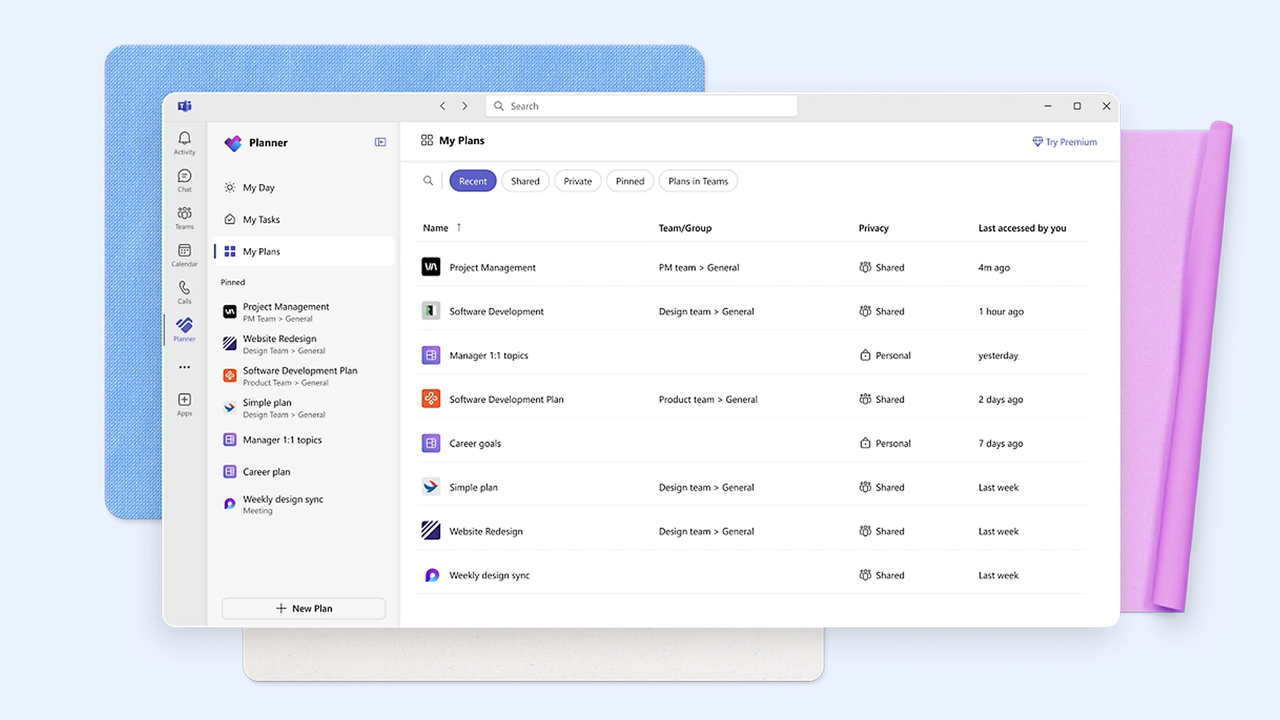Select the Shared filter tab

point(525,181)
